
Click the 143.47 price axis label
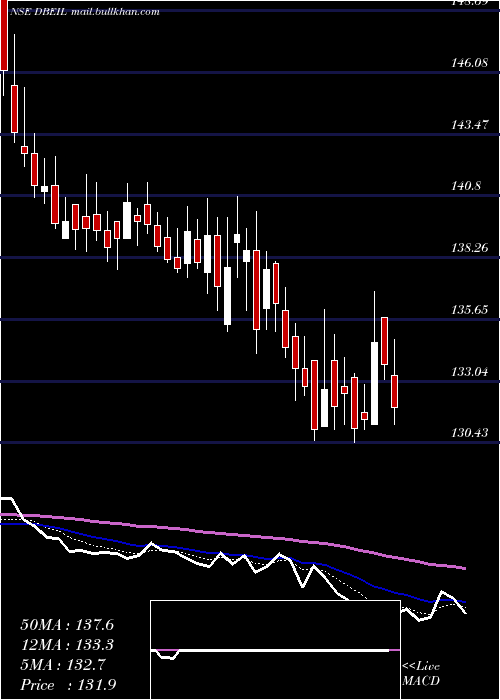pos(469,125)
